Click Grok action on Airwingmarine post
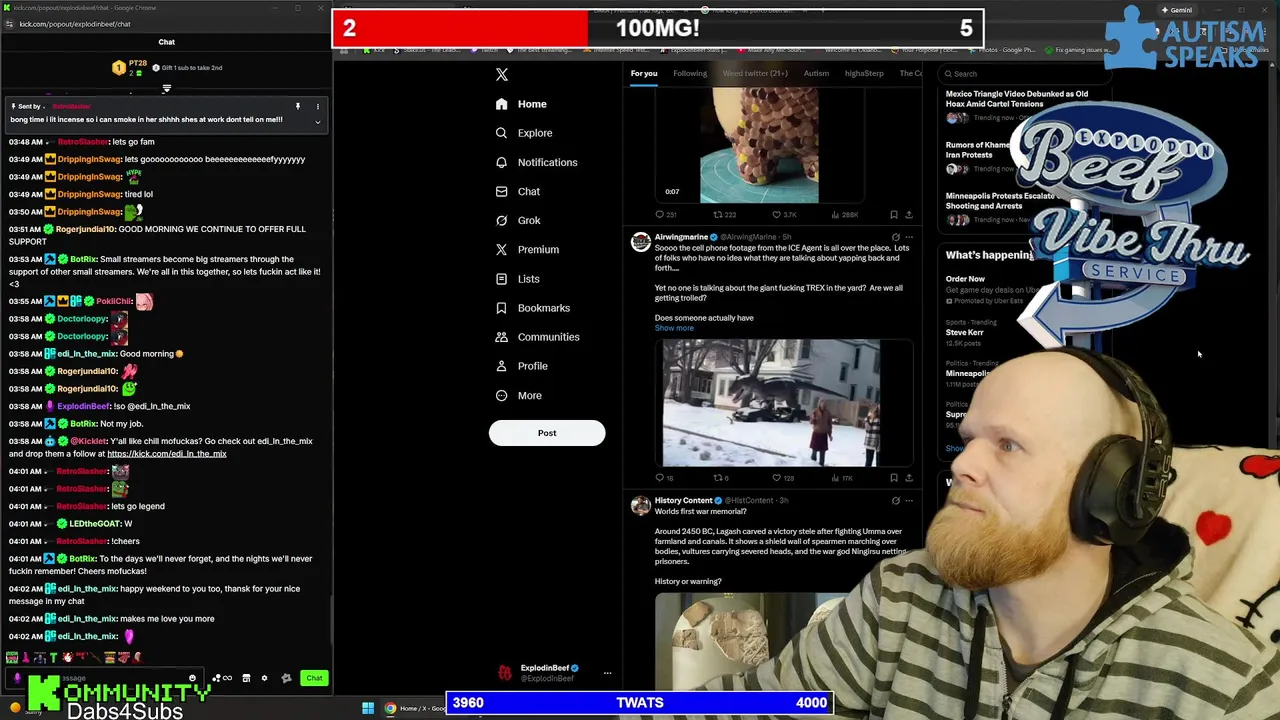Image resolution: width=1280 pixels, height=720 pixels. coord(895,237)
